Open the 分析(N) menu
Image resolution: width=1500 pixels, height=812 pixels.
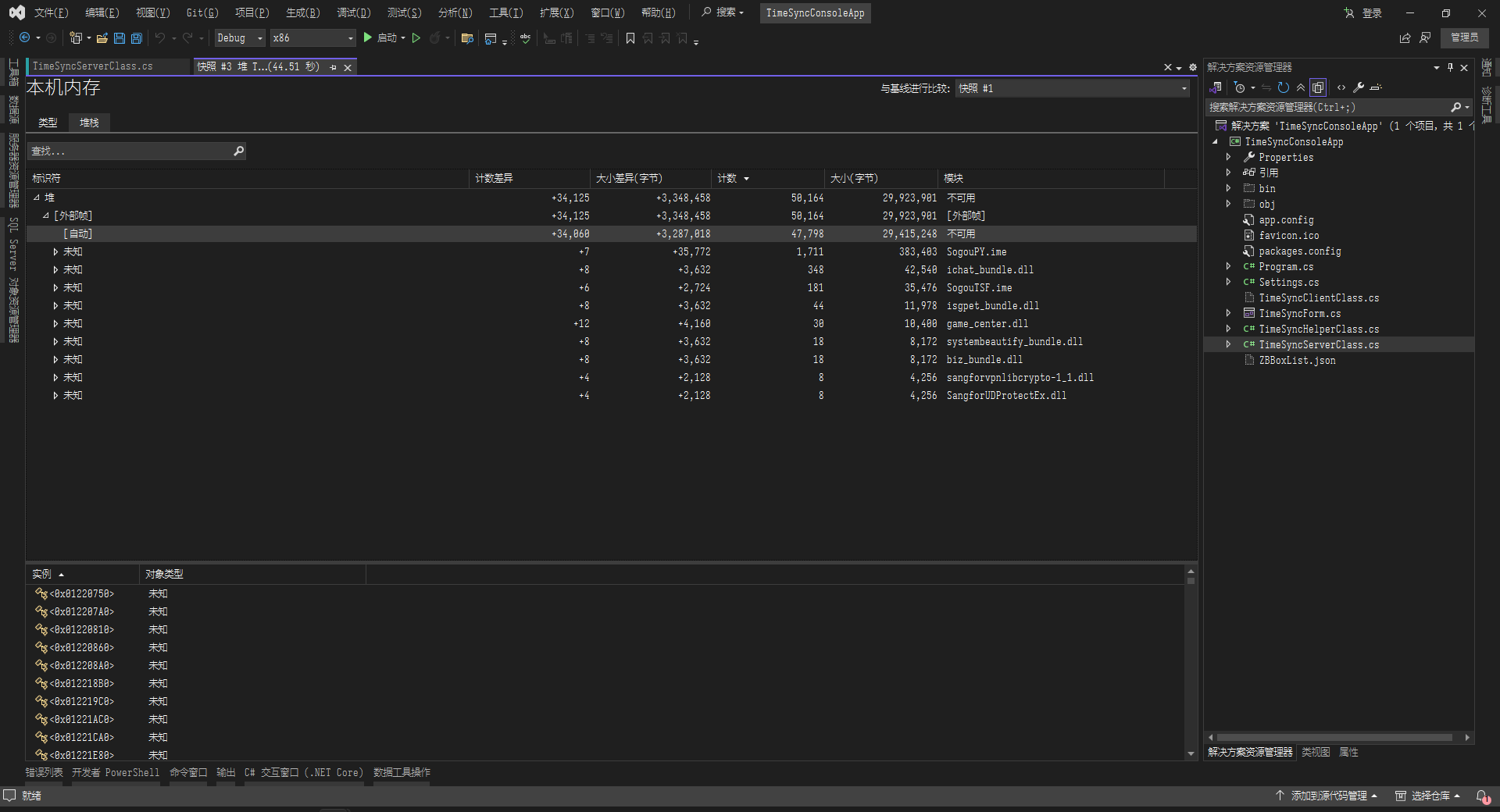(455, 12)
